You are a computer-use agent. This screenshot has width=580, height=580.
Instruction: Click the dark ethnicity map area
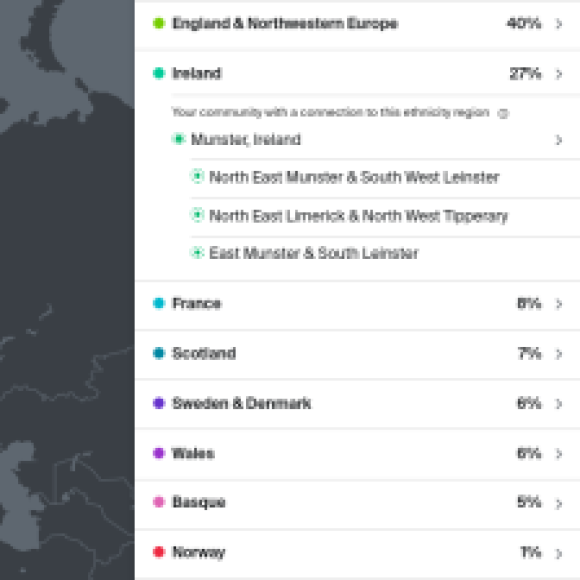(67, 290)
